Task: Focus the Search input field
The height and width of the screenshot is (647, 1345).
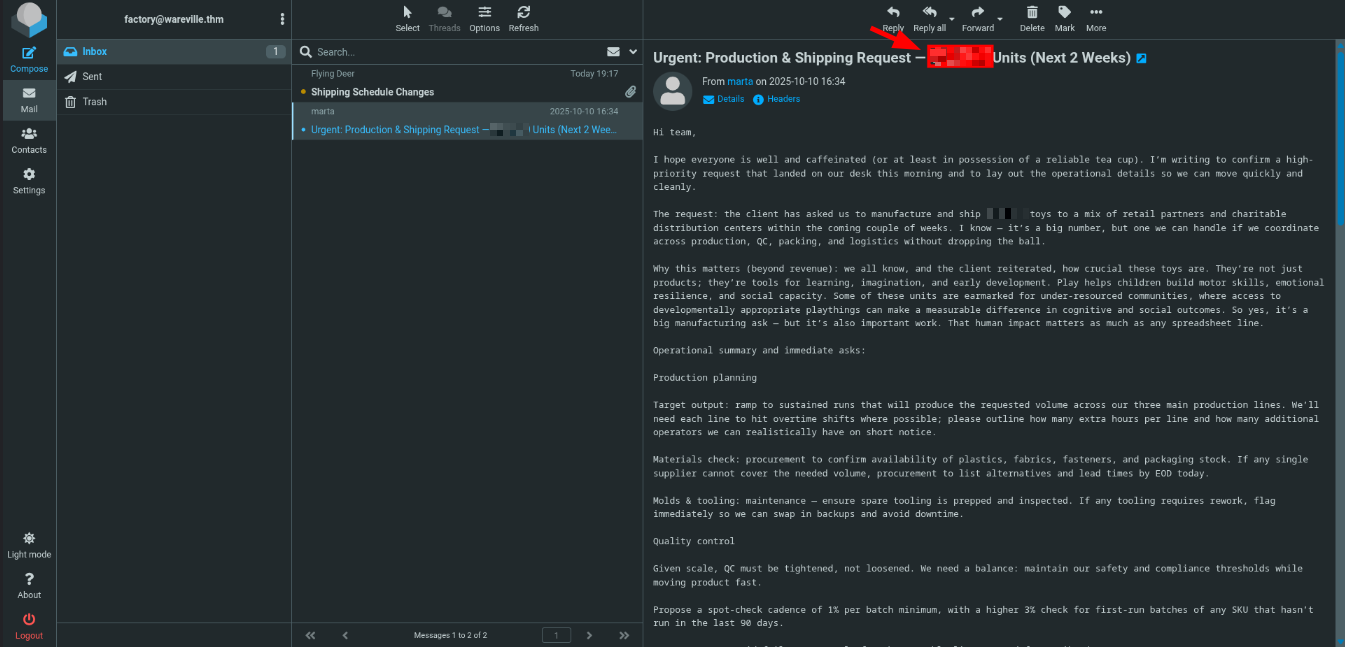Action: pos(456,52)
